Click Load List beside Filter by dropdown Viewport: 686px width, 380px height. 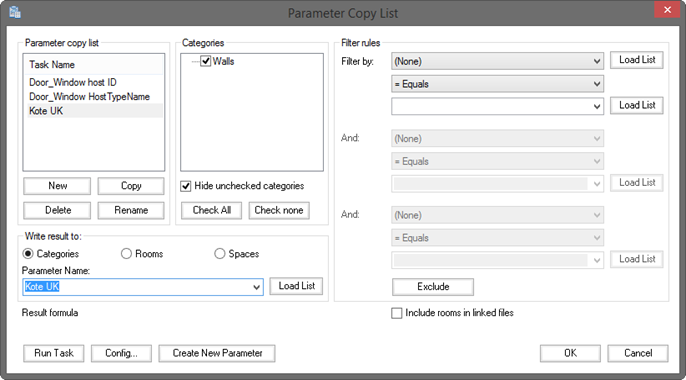637,60
